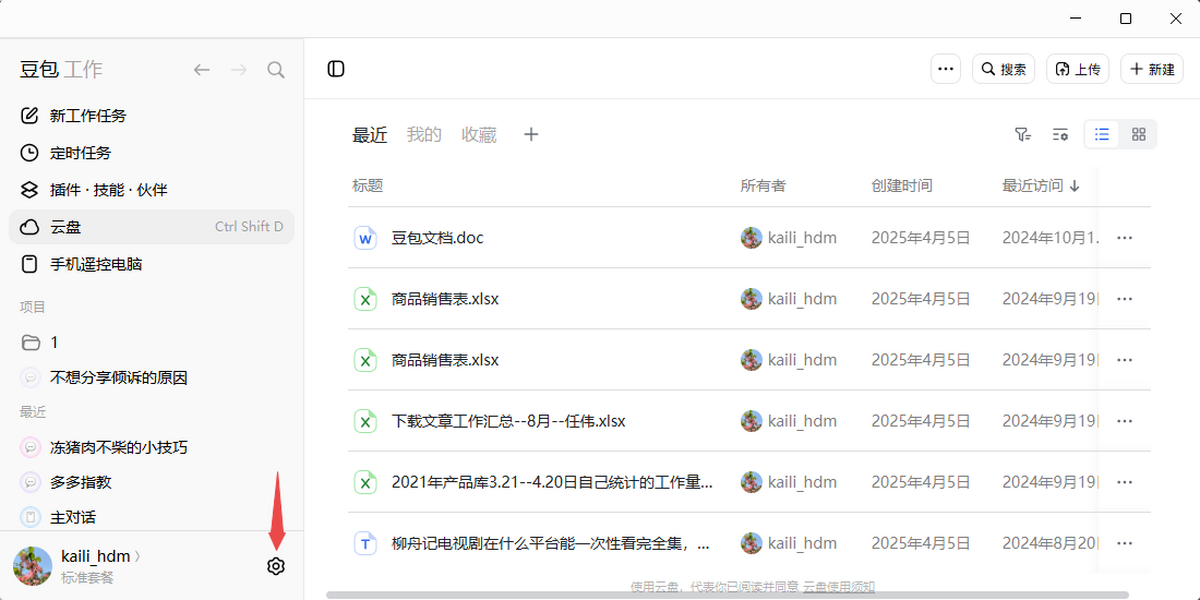Click the text file icon of 柳舟记 document
The image size is (1200, 600).
[365, 543]
